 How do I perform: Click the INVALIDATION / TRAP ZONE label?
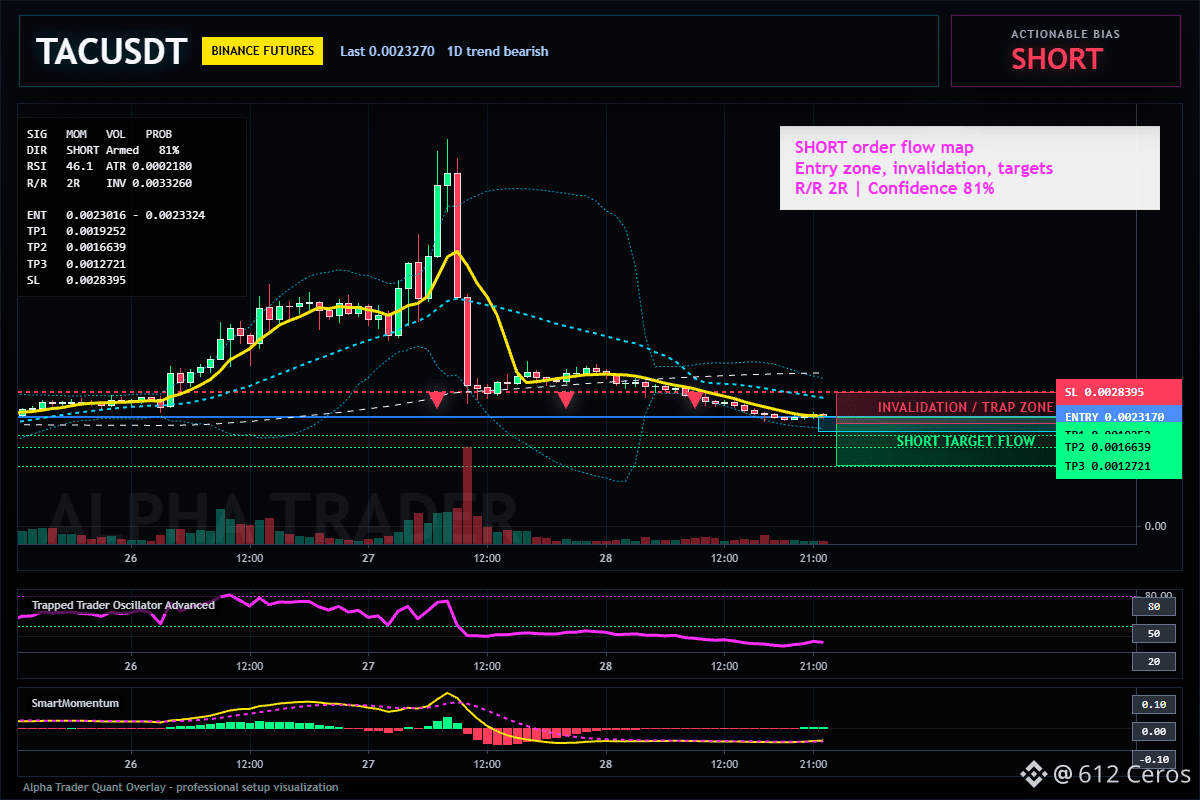click(965, 407)
